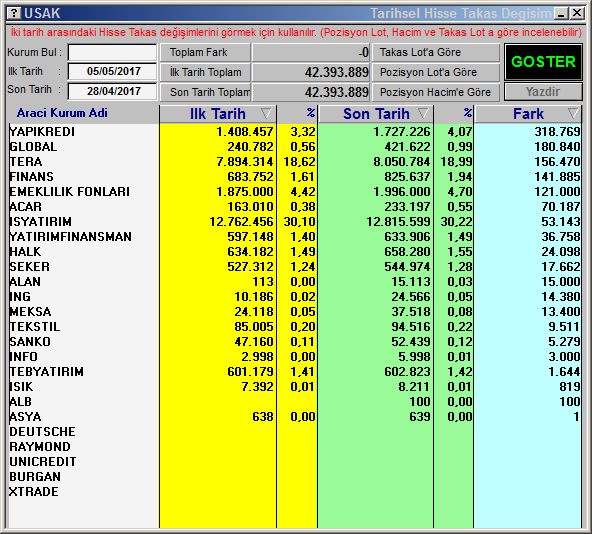Click Fark value 180.840
This screenshot has width=592, height=534.
[557, 147]
